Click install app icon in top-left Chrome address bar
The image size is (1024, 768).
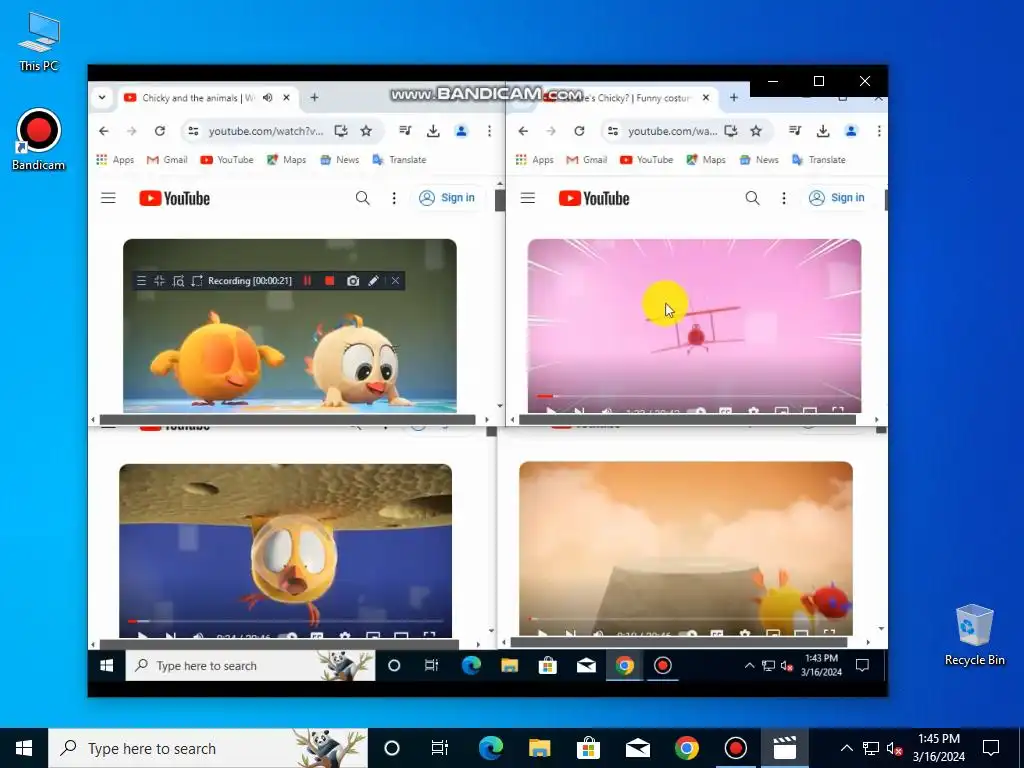tap(341, 131)
